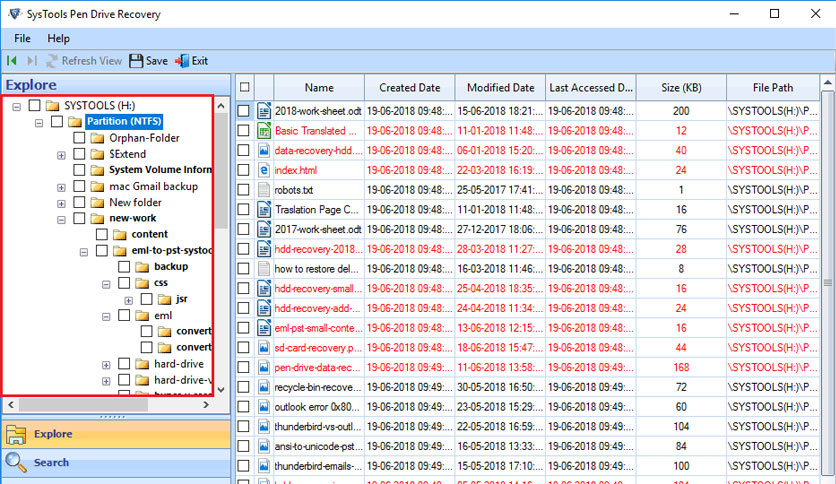Click the hard-drive folder icon
The width and height of the screenshot is (836, 484).
(x=142, y=364)
